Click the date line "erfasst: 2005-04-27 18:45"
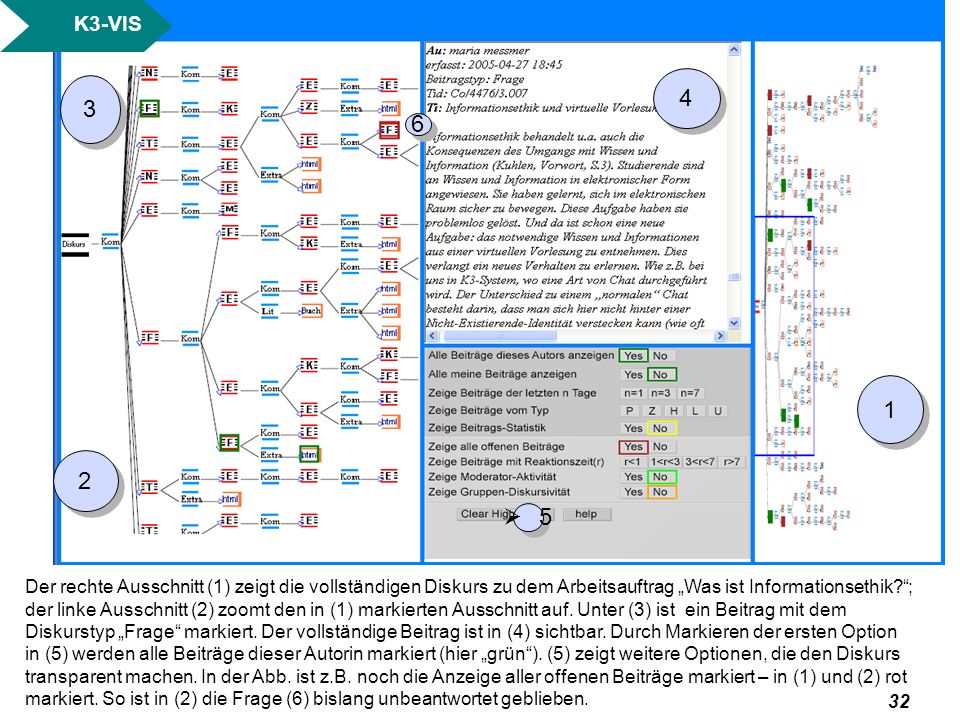Screen dimensions: 960x720 coord(494,64)
